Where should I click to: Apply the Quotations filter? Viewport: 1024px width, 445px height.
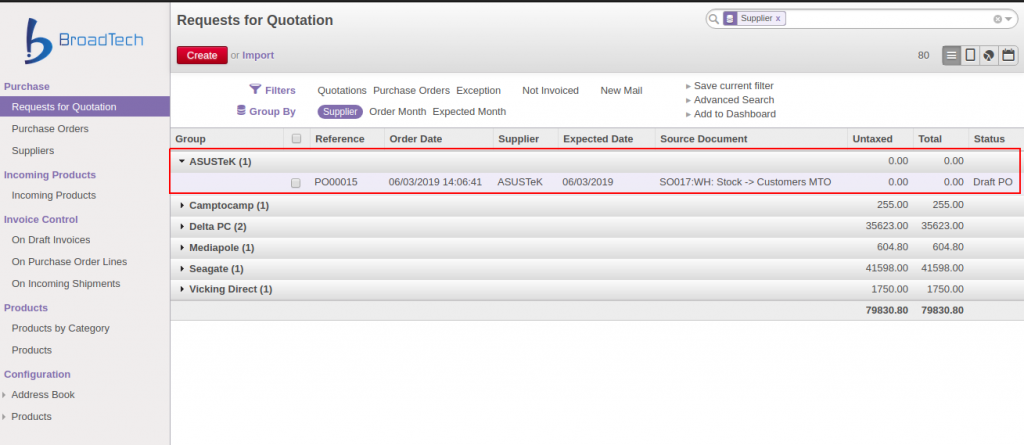click(342, 90)
